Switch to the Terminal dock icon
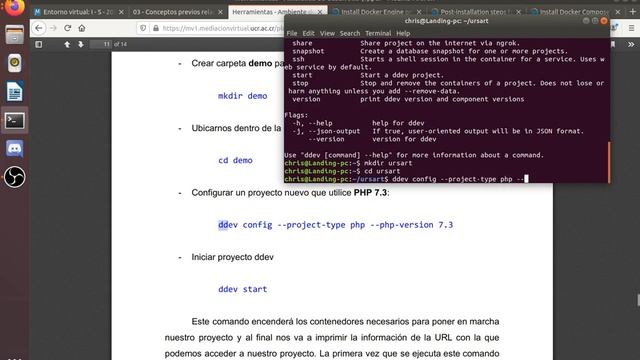This screenshot has width=640, height=360. tap(14, 120)
